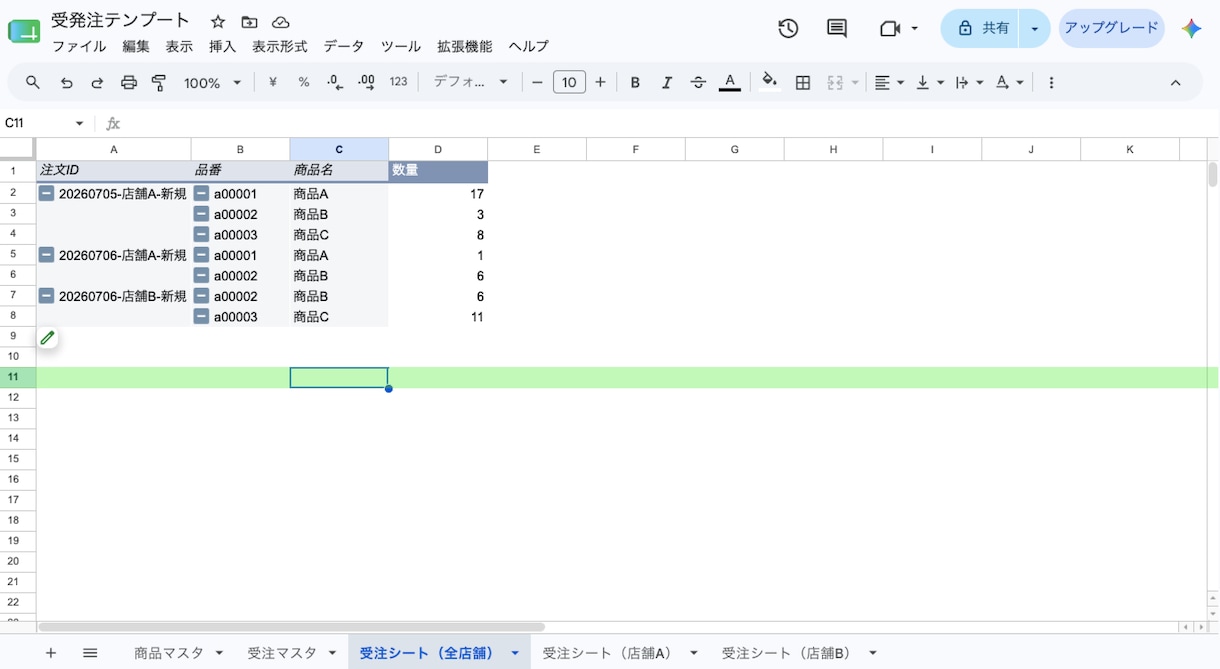Open the Gemini sparkle assistant
The height and width of the screenshot is (669, 1220).
1191,29
